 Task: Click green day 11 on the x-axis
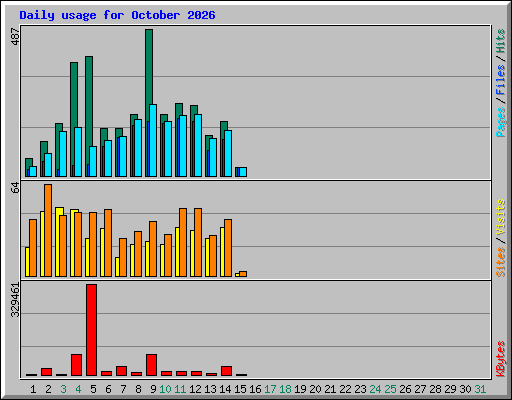pos(180,389)
